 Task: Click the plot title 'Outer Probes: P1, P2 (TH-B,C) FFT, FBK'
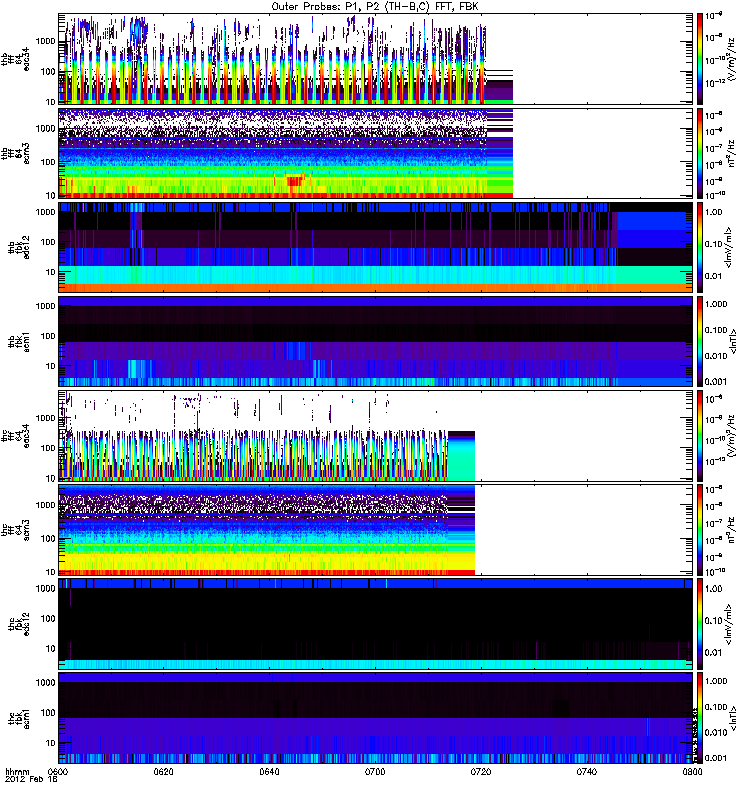pos(375,7)
